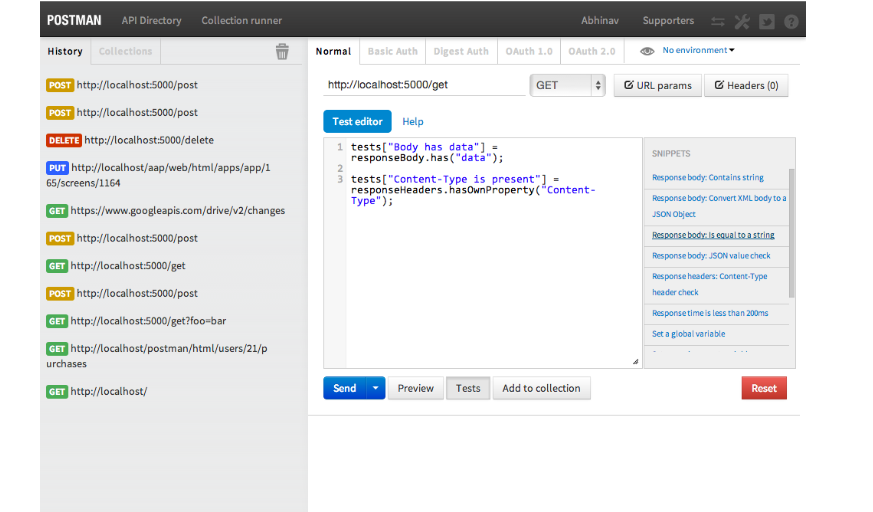The height and width of the screenshot is (512, 873).
Task: Insert snippet Response headers: Content-Type header check
Action: point(709,284)
